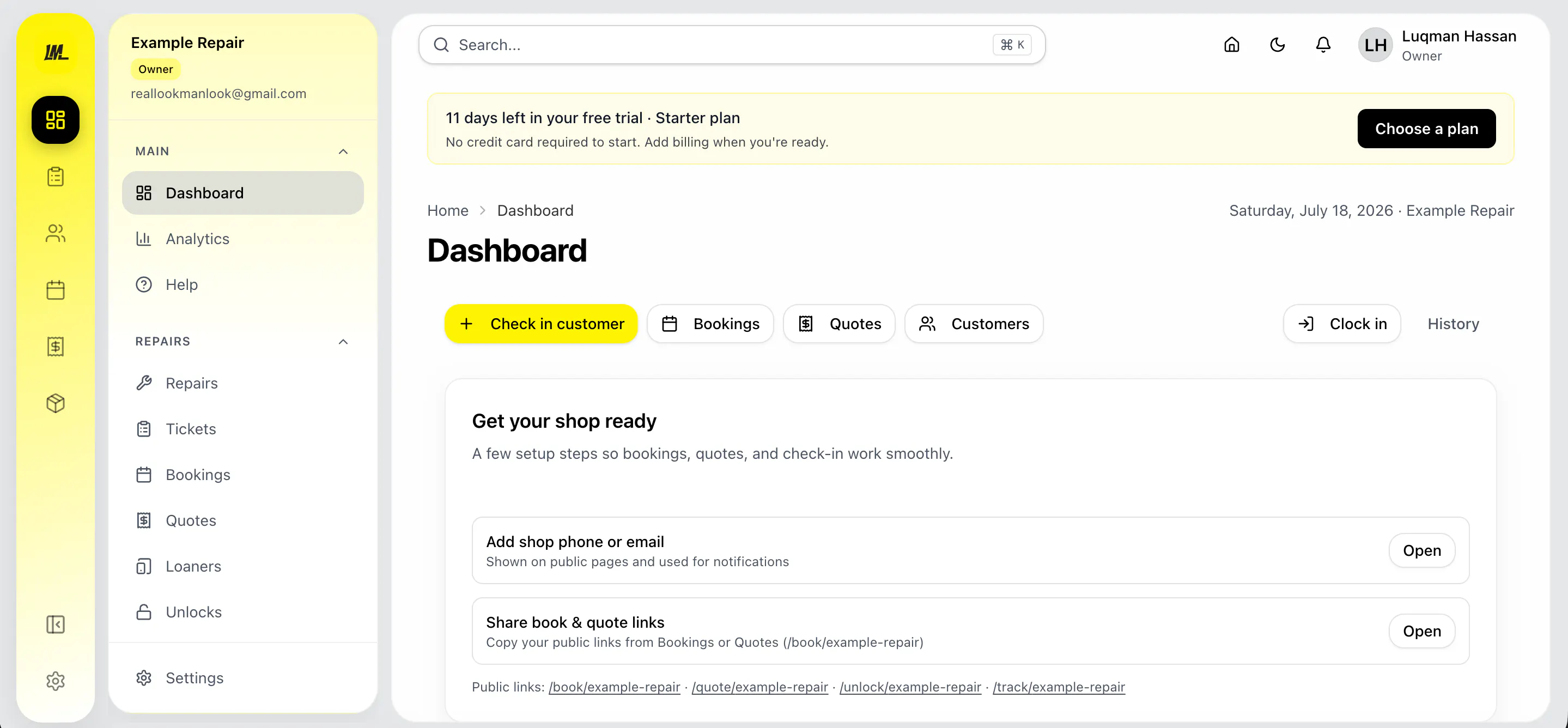Open the calendar icon in the rail
The height and width of the screenshot is (728, 1568).
pyautogui.click(x=56, y=290)
